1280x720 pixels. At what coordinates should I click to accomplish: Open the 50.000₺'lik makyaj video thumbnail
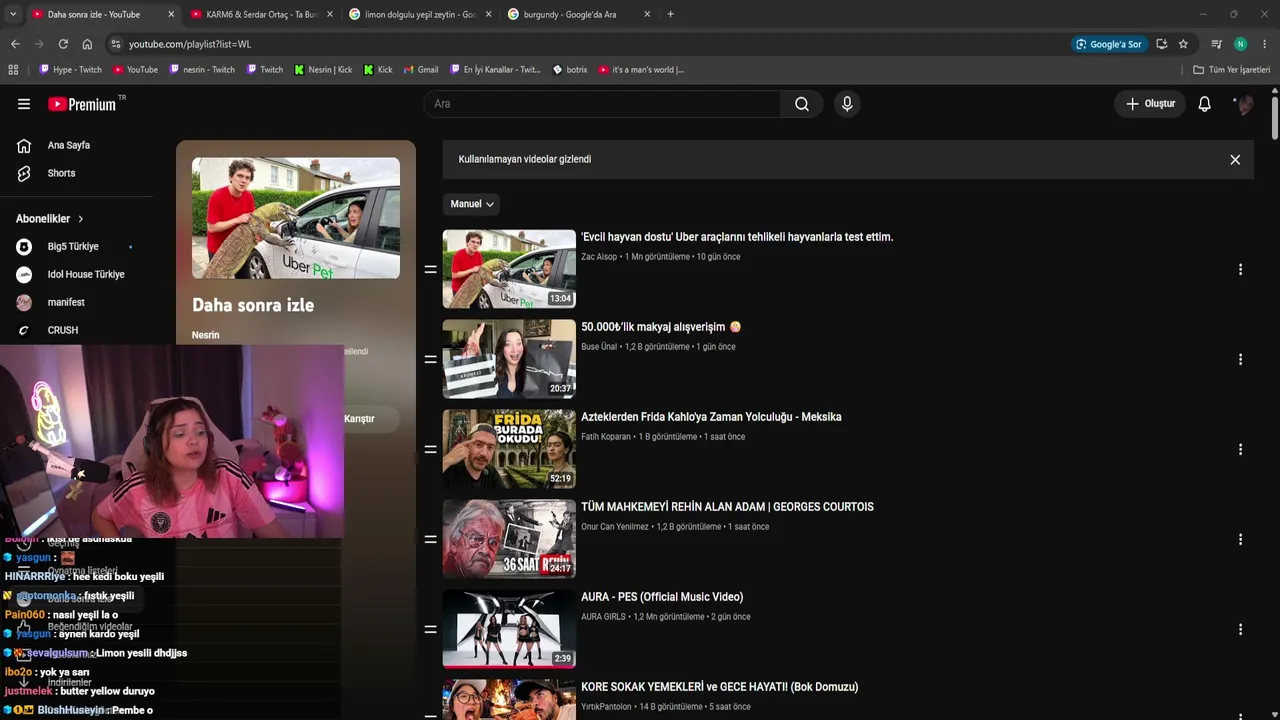(x=509, y=359)
